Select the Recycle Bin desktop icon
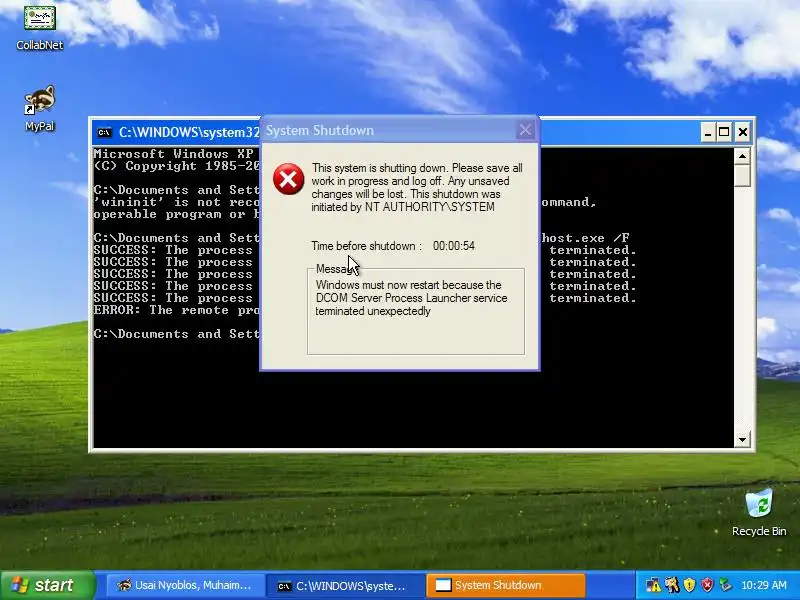800x600 pixels. click(x=759, y=513)
